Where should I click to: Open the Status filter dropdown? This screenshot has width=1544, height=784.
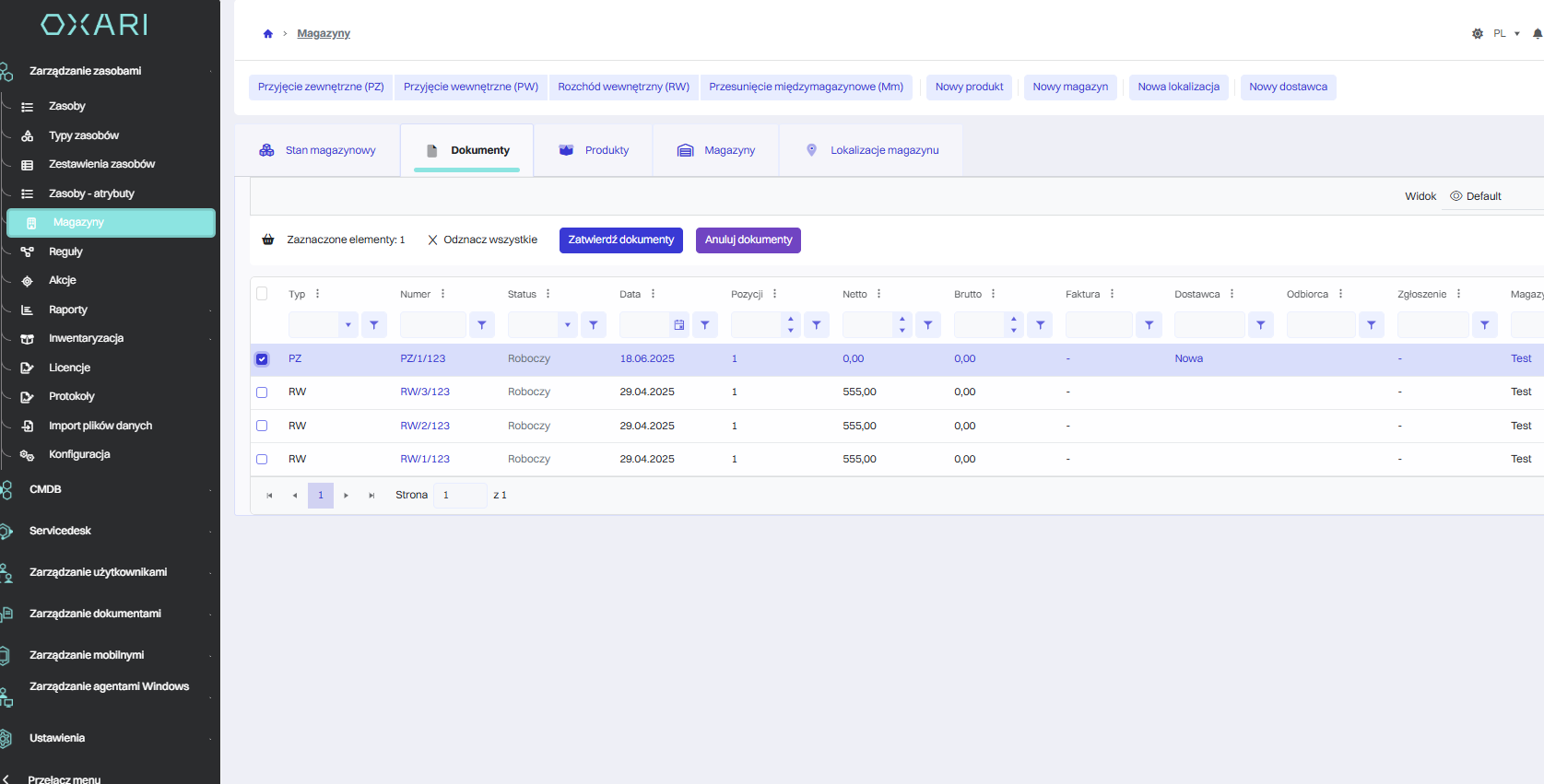tap(568, 325)
